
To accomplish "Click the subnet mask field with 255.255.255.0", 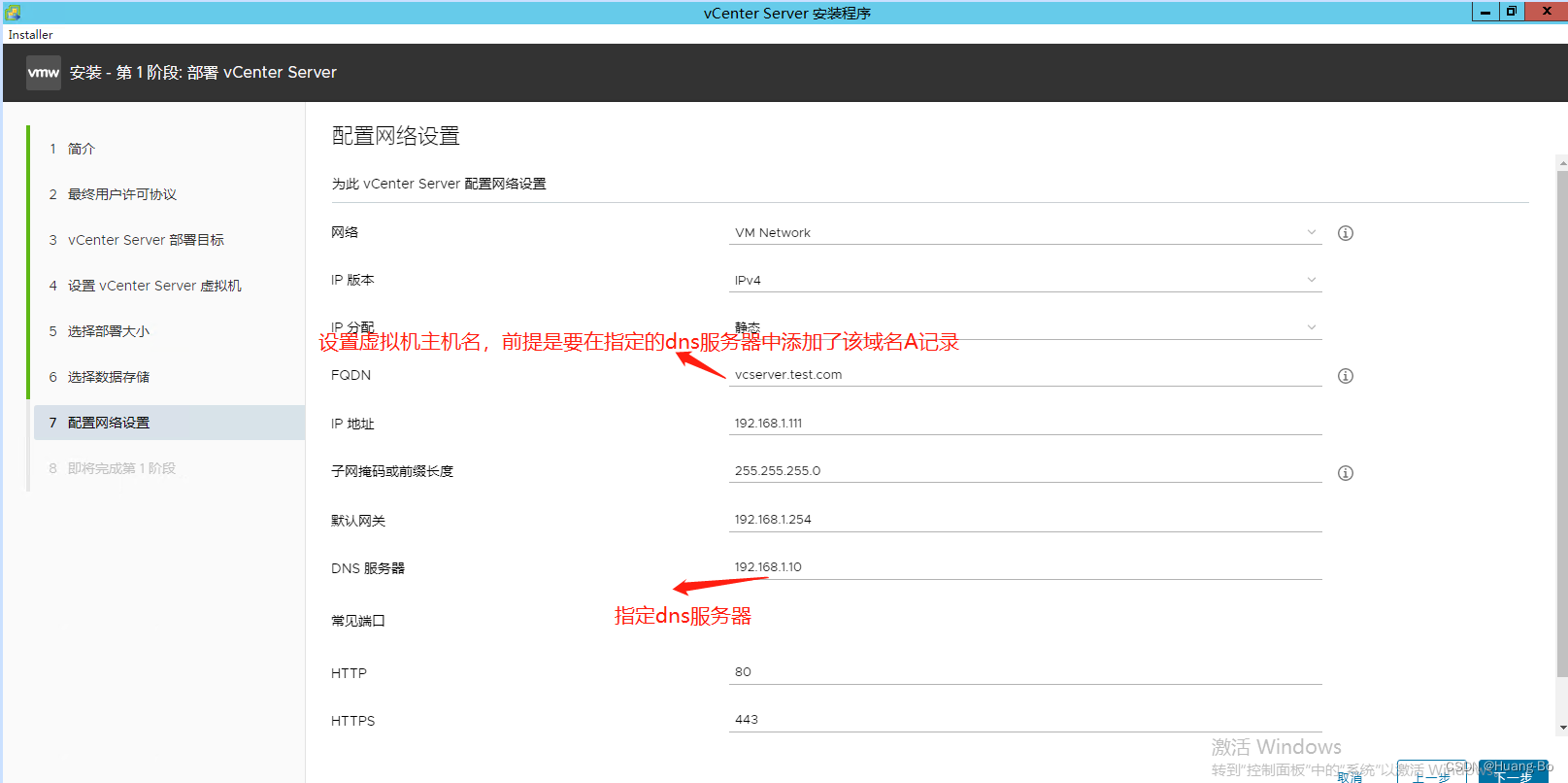I will pos(1025,471).
